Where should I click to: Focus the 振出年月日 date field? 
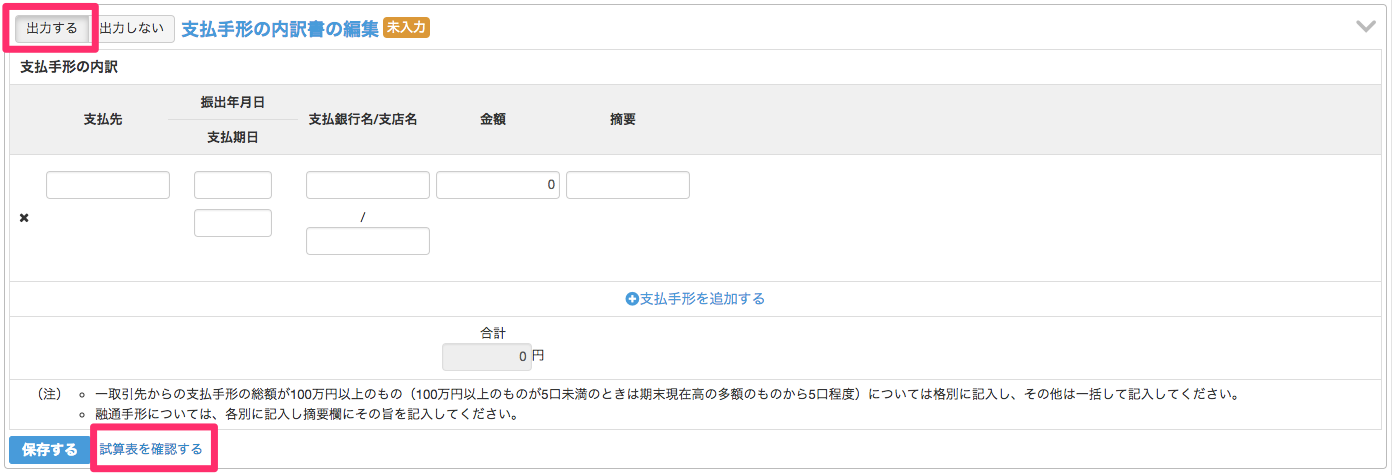click(233, 185)
